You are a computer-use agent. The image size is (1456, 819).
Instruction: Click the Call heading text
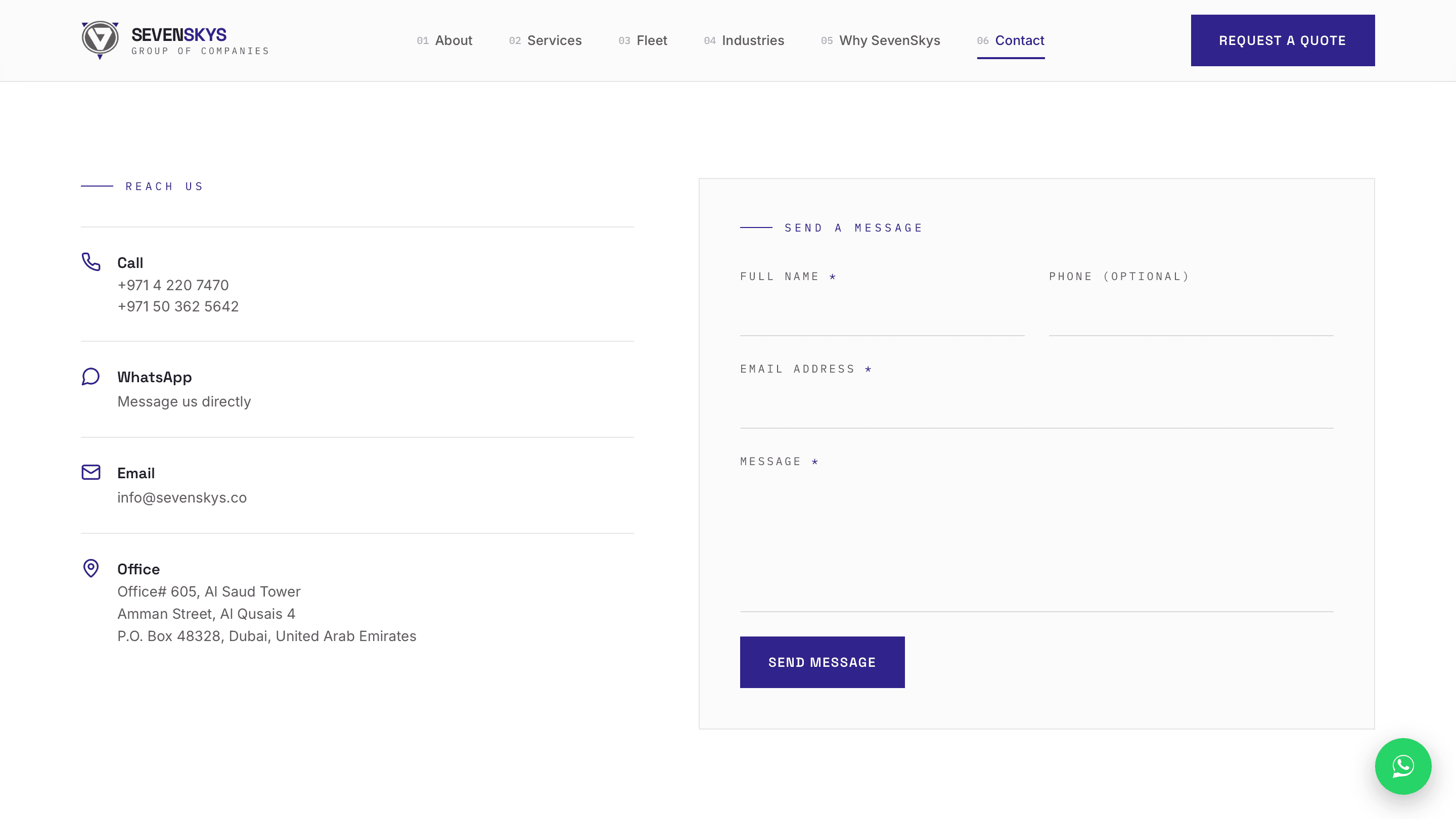pos(130,263)
